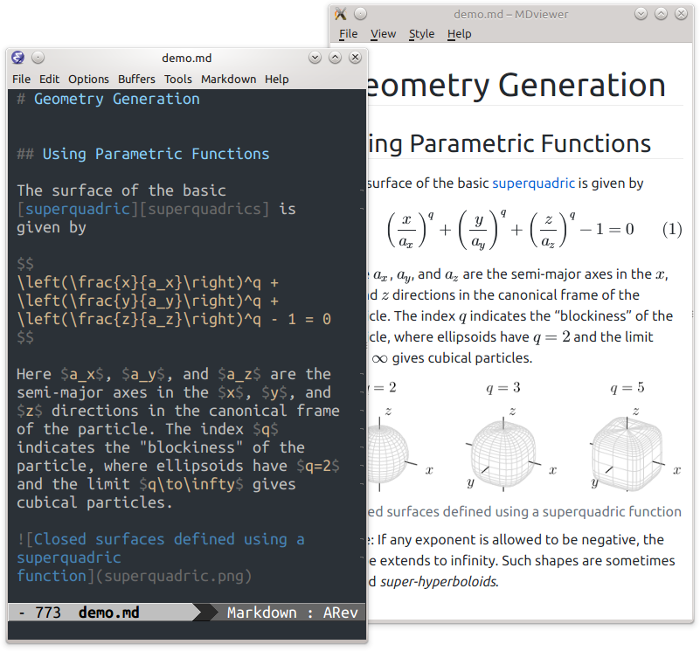Minimize the demo.md Emacs window

[315, 58]
